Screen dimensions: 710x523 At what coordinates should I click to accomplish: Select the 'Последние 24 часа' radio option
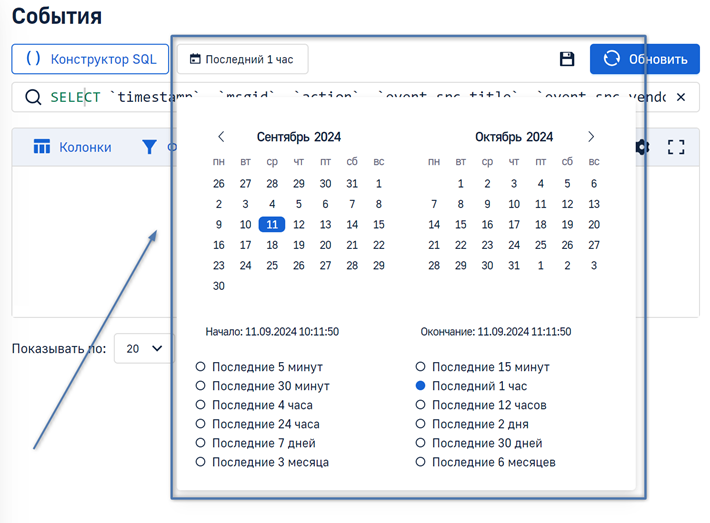coord(201,424)
